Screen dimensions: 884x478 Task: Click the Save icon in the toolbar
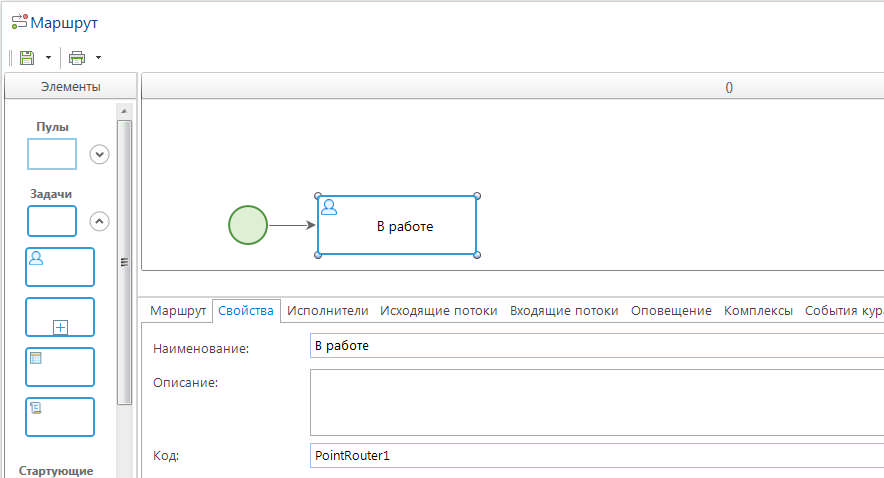click(x=27, y=58)
